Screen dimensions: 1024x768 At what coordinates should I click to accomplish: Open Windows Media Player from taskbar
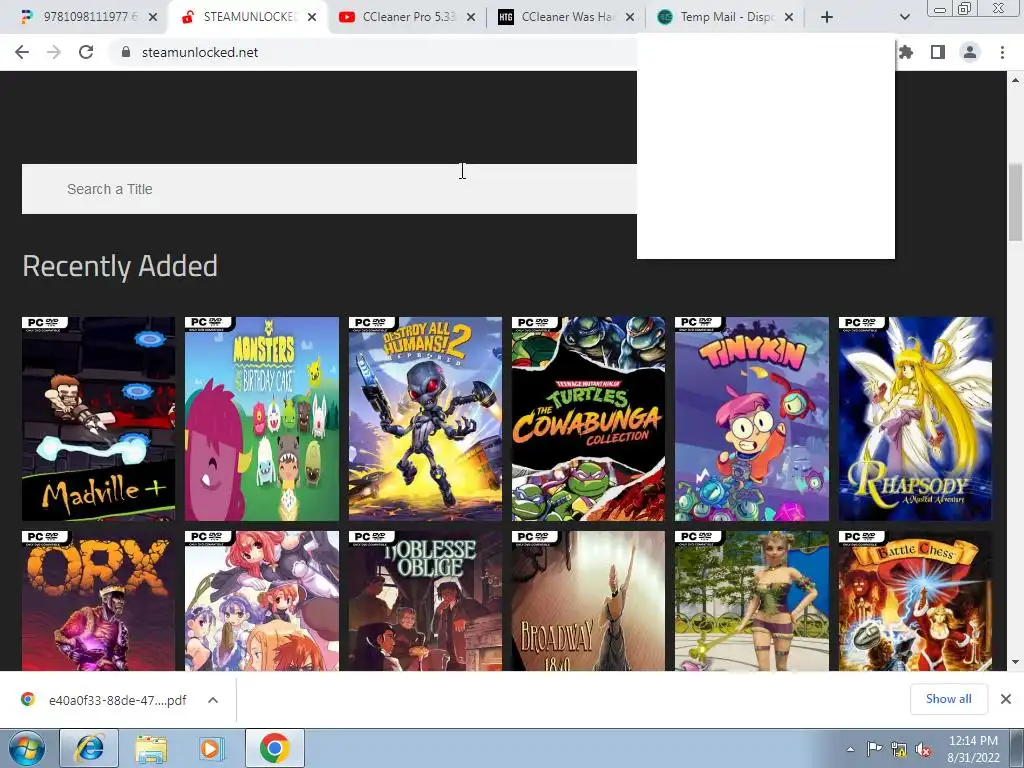(211, 748)
